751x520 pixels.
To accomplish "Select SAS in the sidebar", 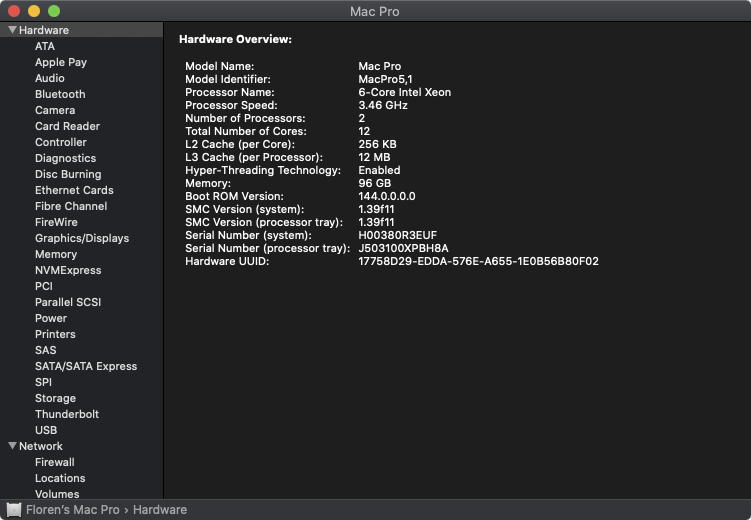I will [x=46, y=350].
